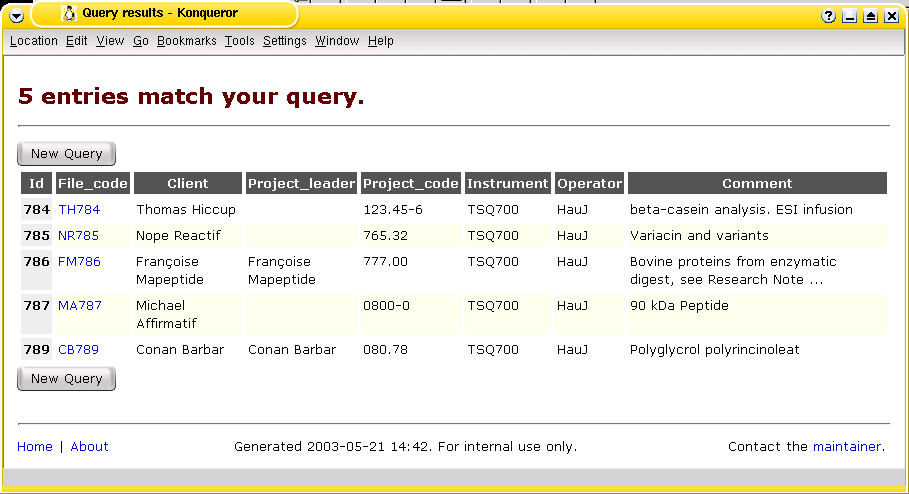909x494 pixels.
Task: Click project code 765.32
Action: (386, 235)
